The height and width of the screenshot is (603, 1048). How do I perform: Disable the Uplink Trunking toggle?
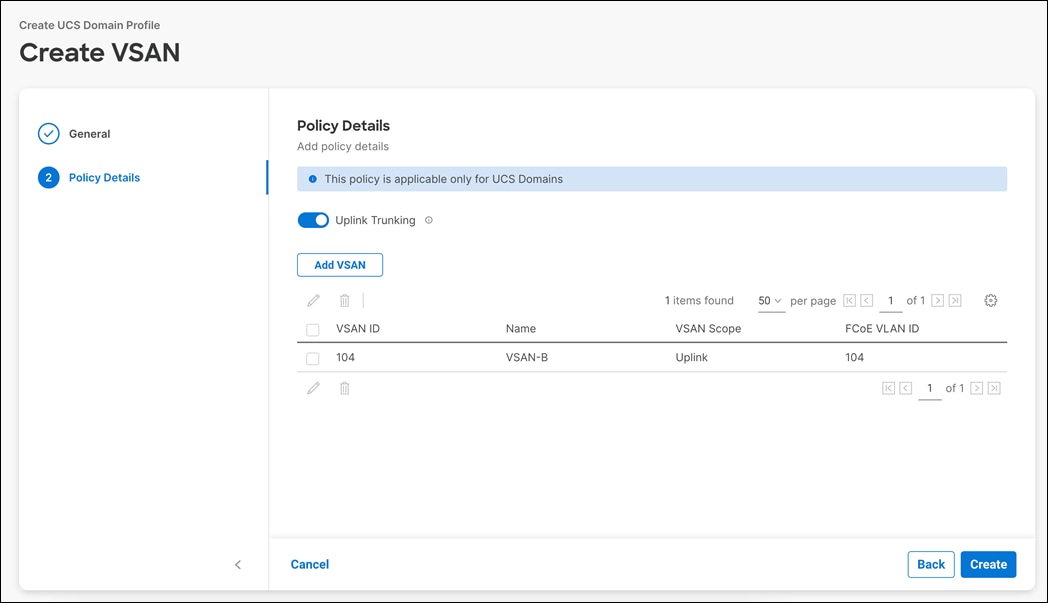pos(313,219)
